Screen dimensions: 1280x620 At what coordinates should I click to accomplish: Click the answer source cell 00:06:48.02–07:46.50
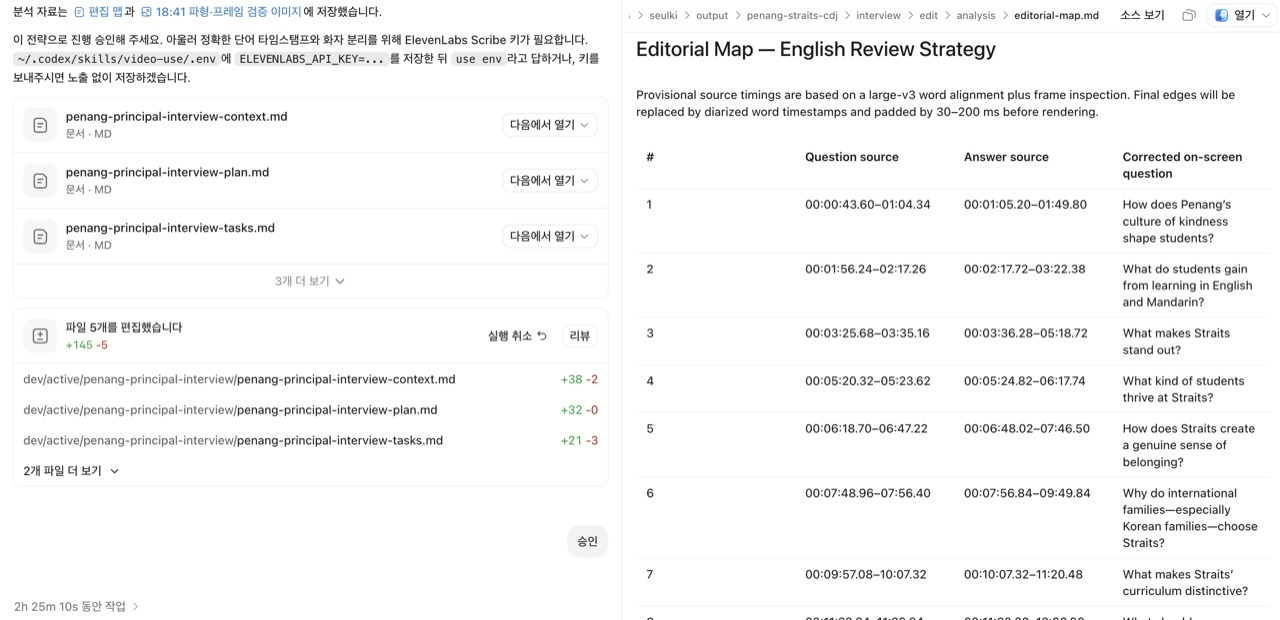1027,429
